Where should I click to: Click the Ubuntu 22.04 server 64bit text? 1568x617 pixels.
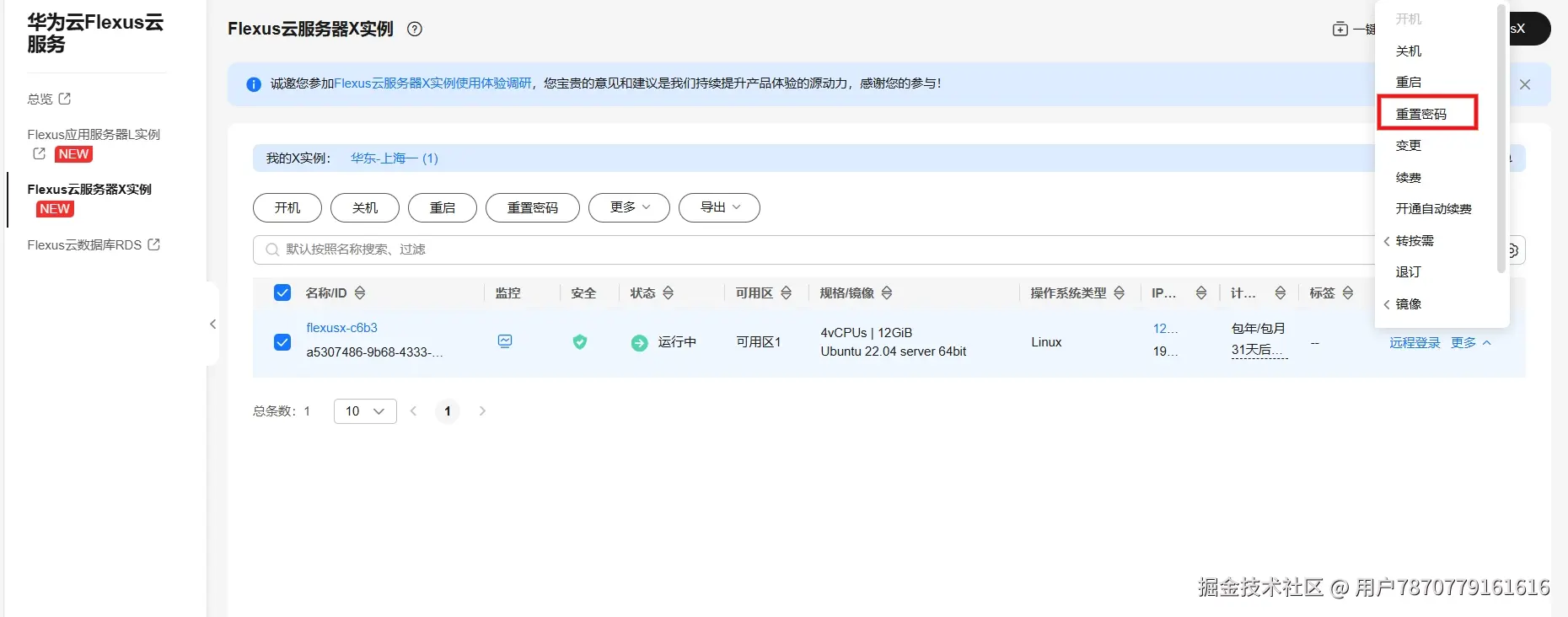click(894, 351)
